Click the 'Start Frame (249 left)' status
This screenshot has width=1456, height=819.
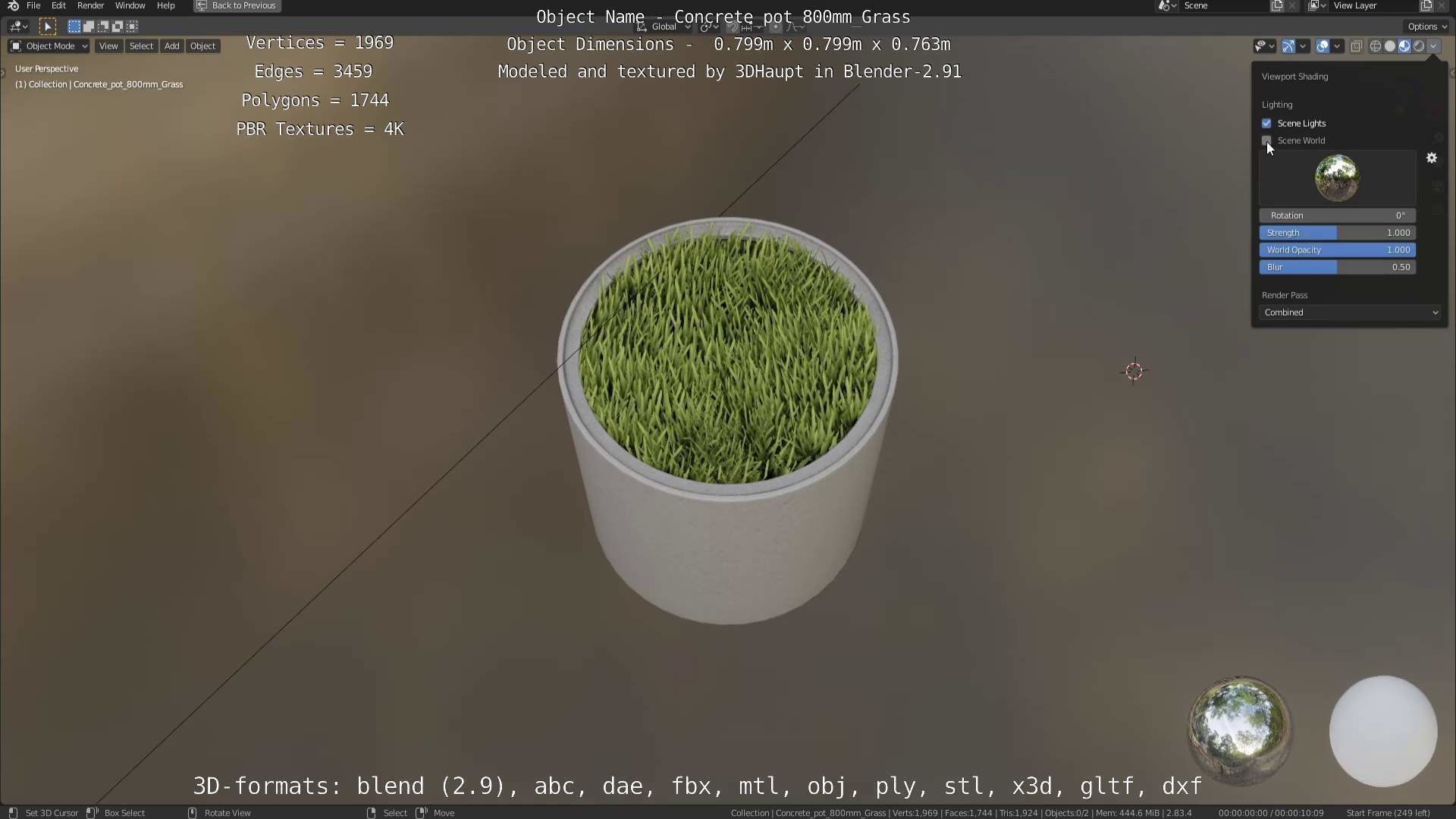pyautogui.click(x=1388, y=813)
